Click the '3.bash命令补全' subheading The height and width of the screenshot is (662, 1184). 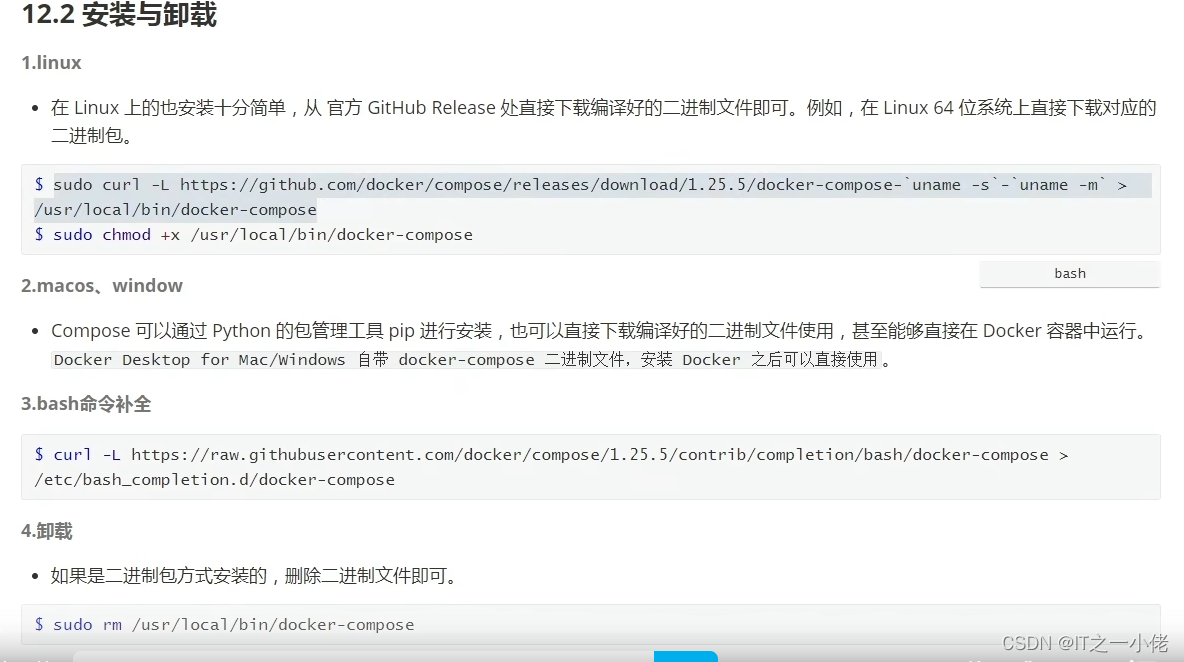coord(86,405)
